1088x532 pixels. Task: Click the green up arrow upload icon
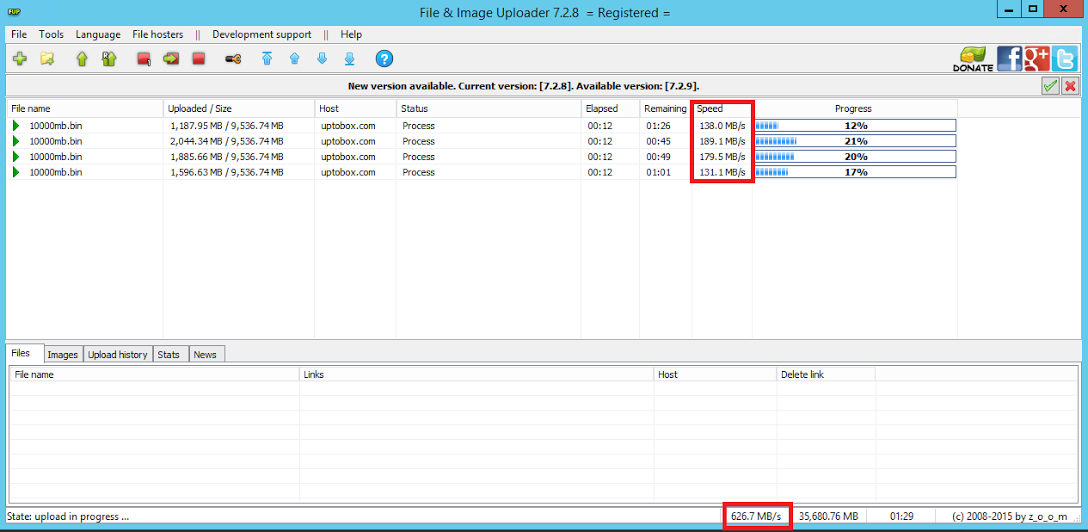[82, 60]
